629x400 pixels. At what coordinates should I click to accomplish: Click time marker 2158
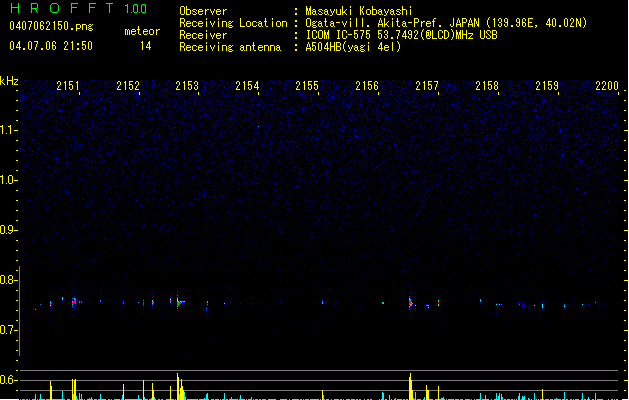487,86
